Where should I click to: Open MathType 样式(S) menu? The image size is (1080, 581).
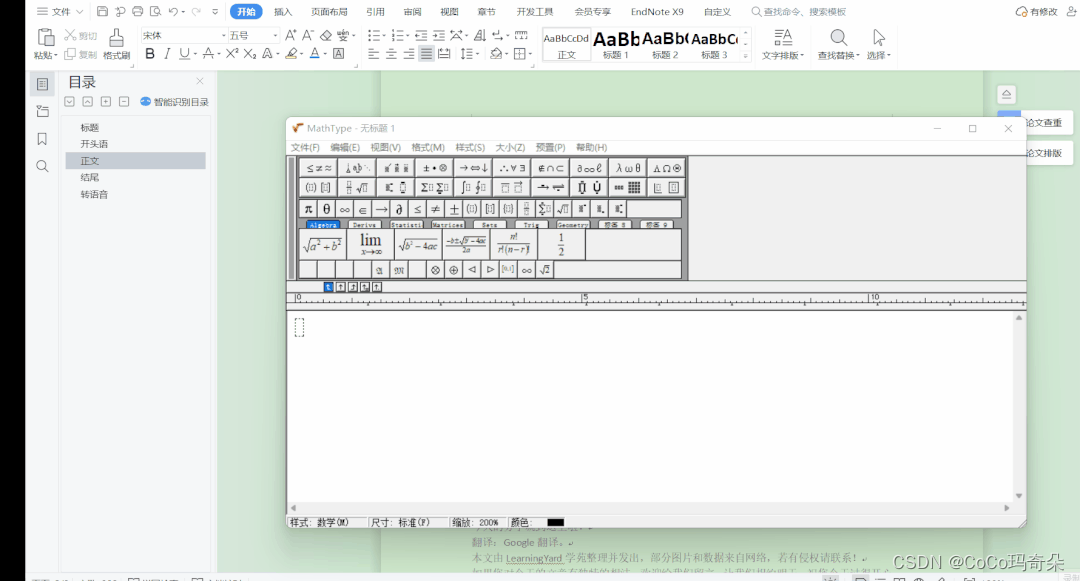(x=470, y=147)
